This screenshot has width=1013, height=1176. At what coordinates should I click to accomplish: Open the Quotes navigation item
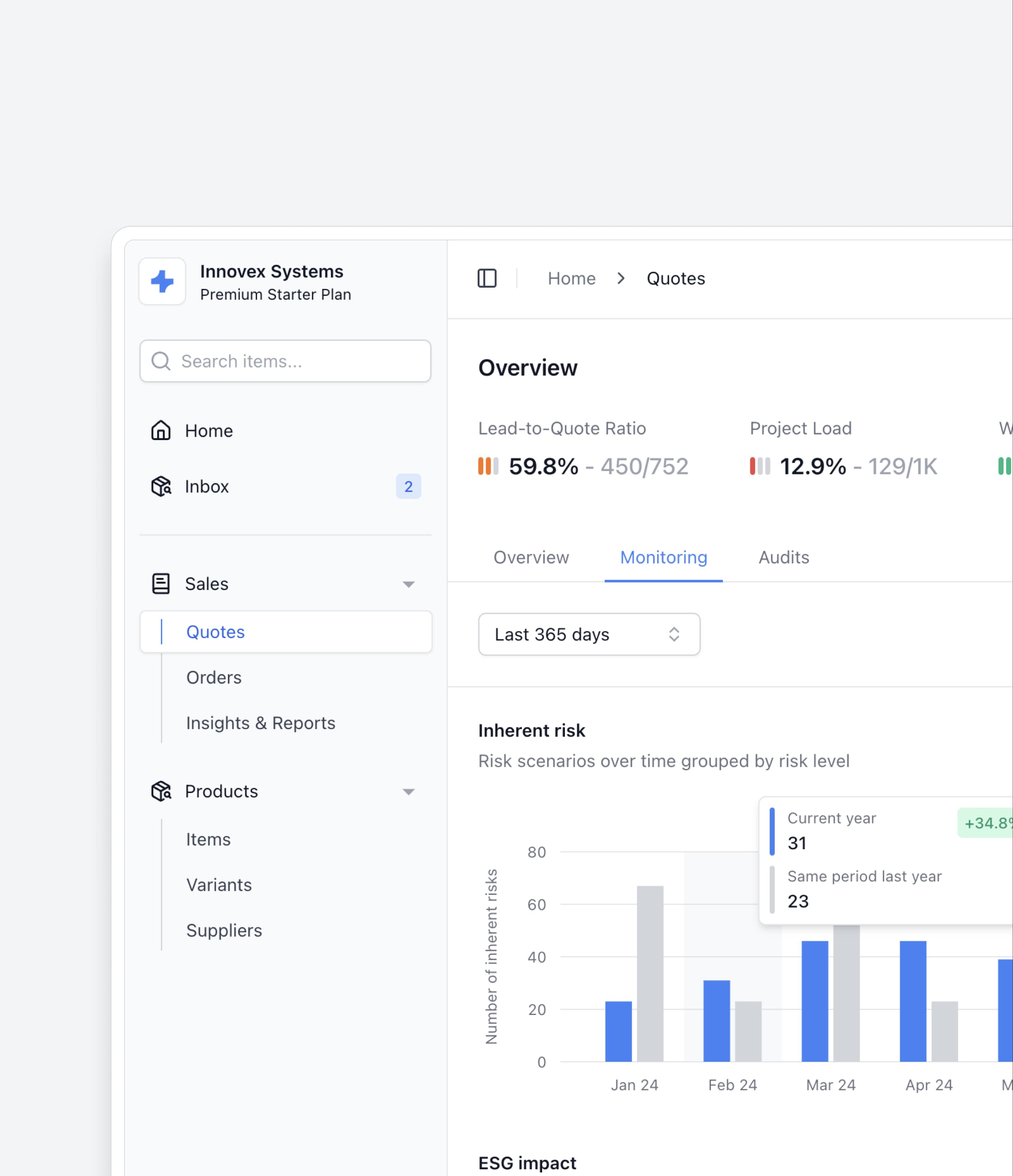215,632
